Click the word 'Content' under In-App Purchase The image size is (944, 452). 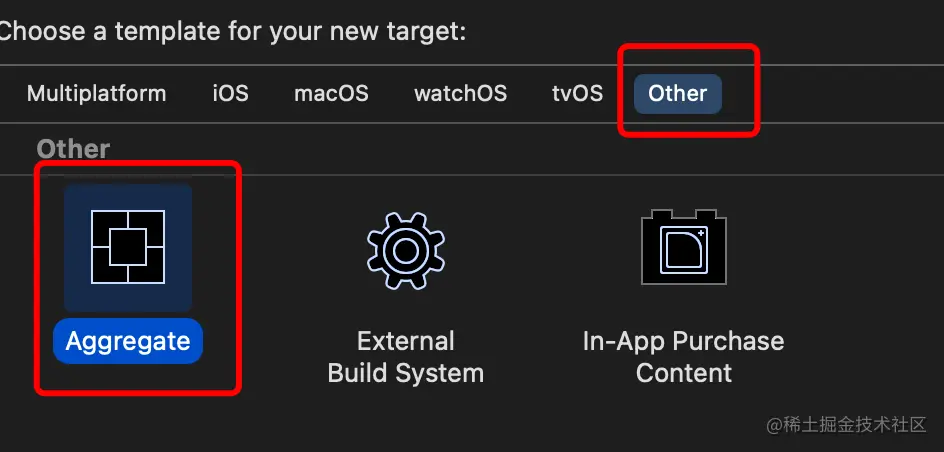(684, 373)
